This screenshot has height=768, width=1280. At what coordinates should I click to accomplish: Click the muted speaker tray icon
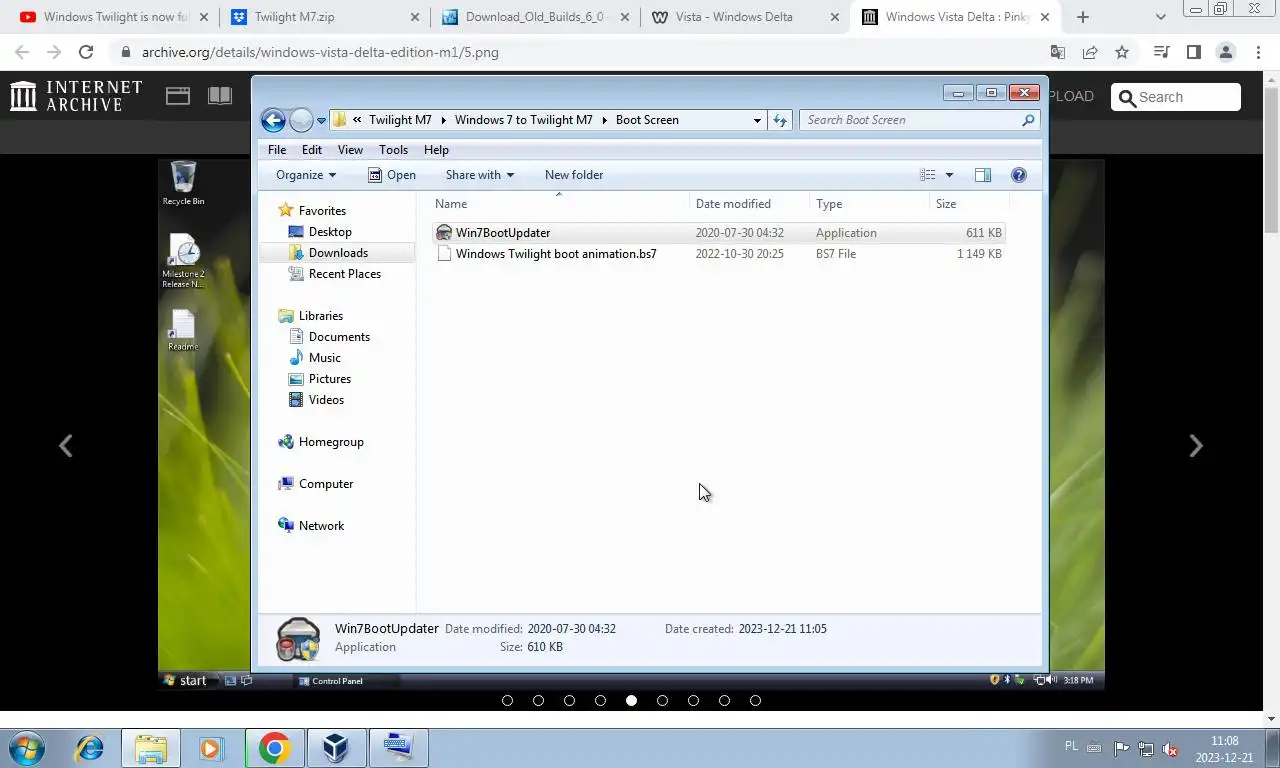point(1170,749)
